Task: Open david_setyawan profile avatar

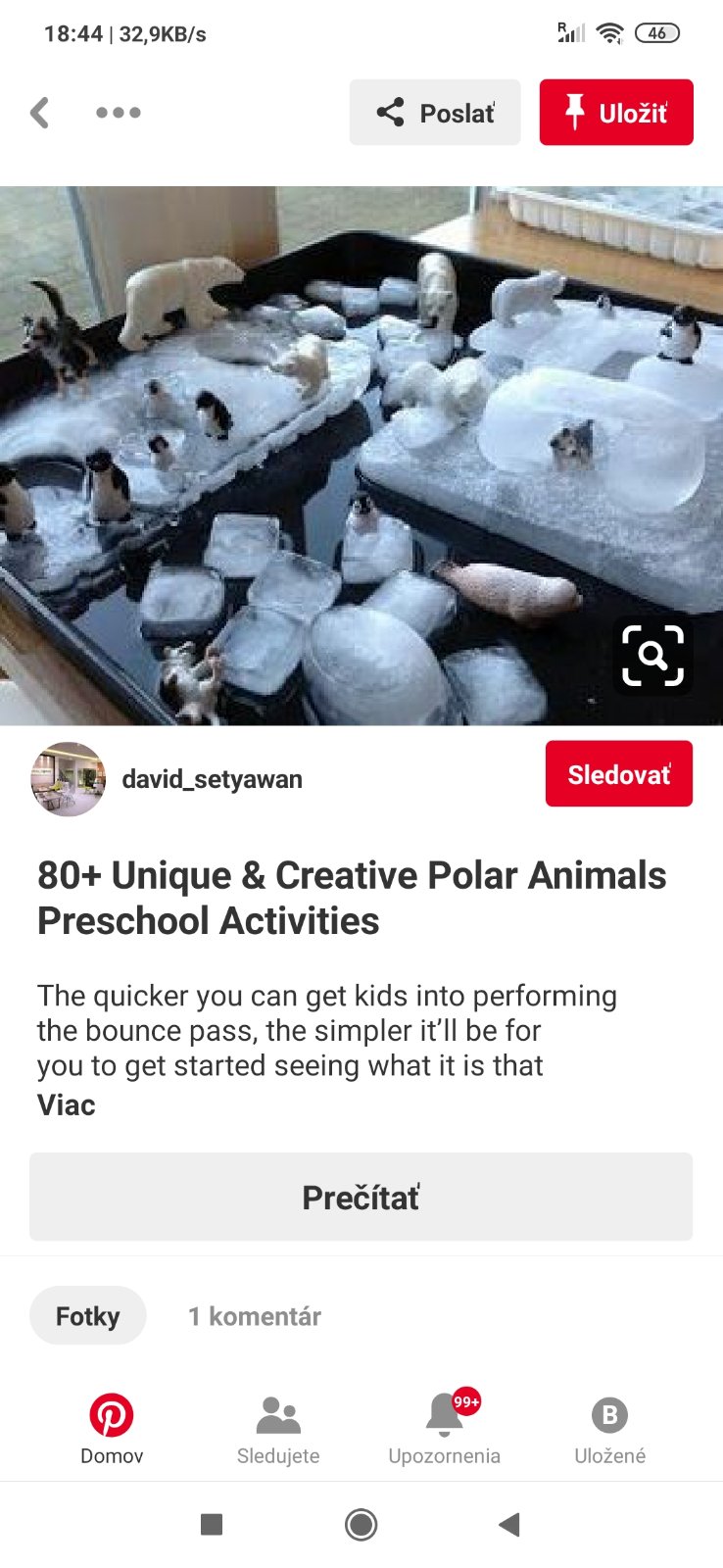Action: click(68, 779)
